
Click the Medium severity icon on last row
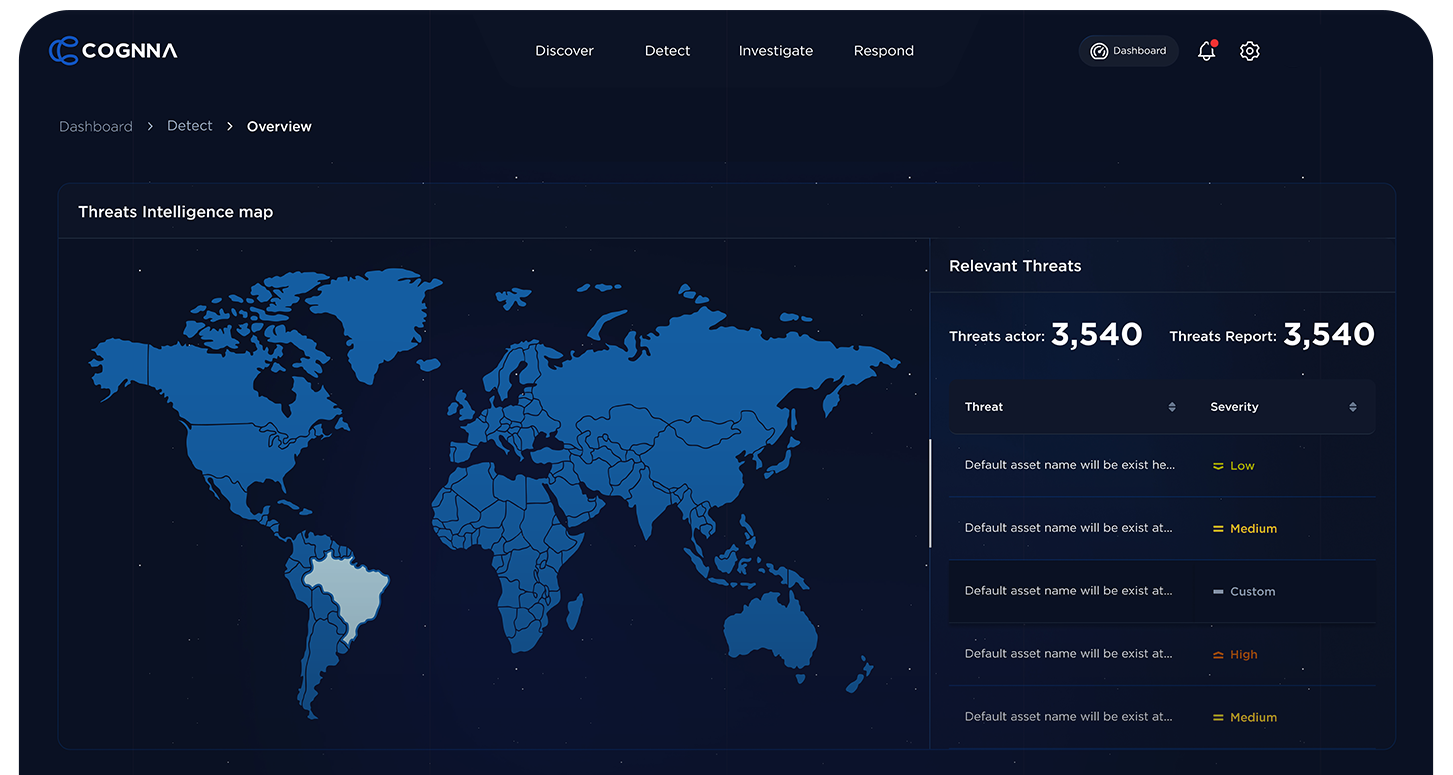click(1217, 717)
